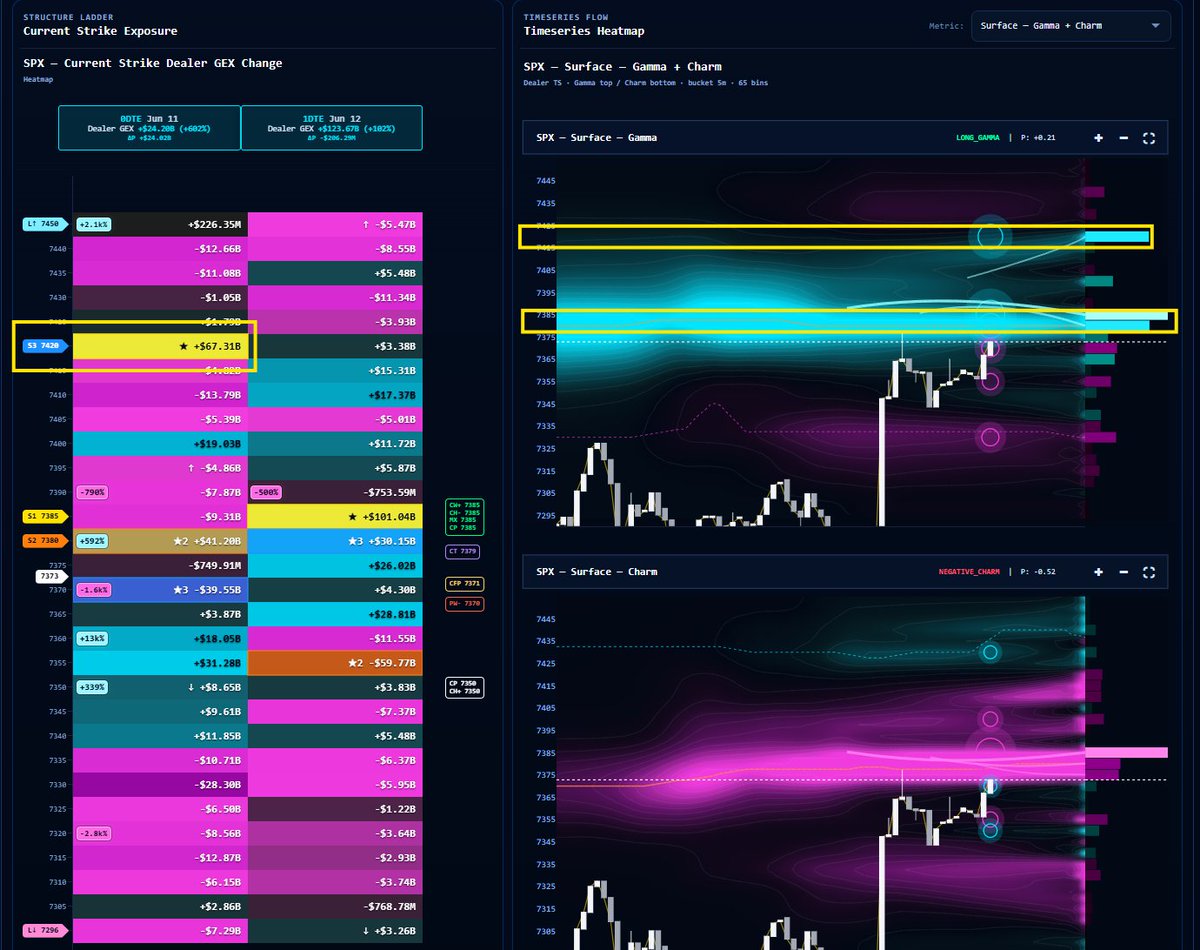Click the 7440 strike label
Screen dimensions: 1200x950
click(x=57, y=248)
